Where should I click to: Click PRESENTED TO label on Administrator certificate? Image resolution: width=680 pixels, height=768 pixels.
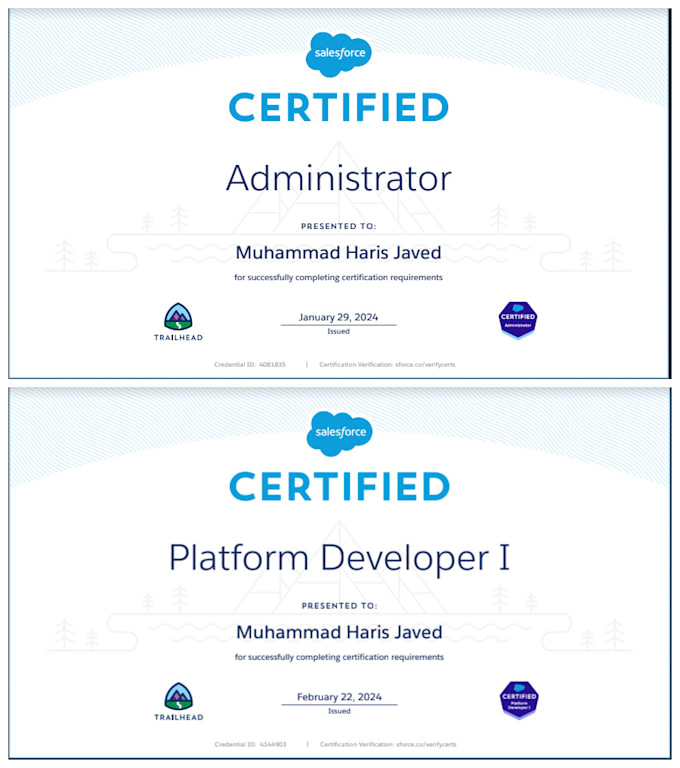(x=339, y=226)
